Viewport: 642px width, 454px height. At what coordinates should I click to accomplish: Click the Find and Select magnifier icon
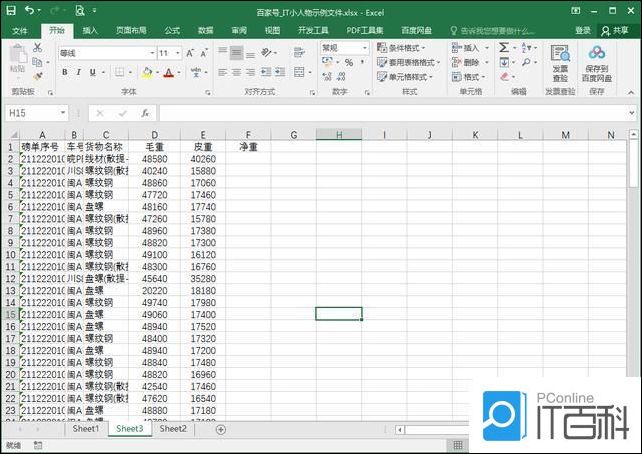(x=526, y=62)
